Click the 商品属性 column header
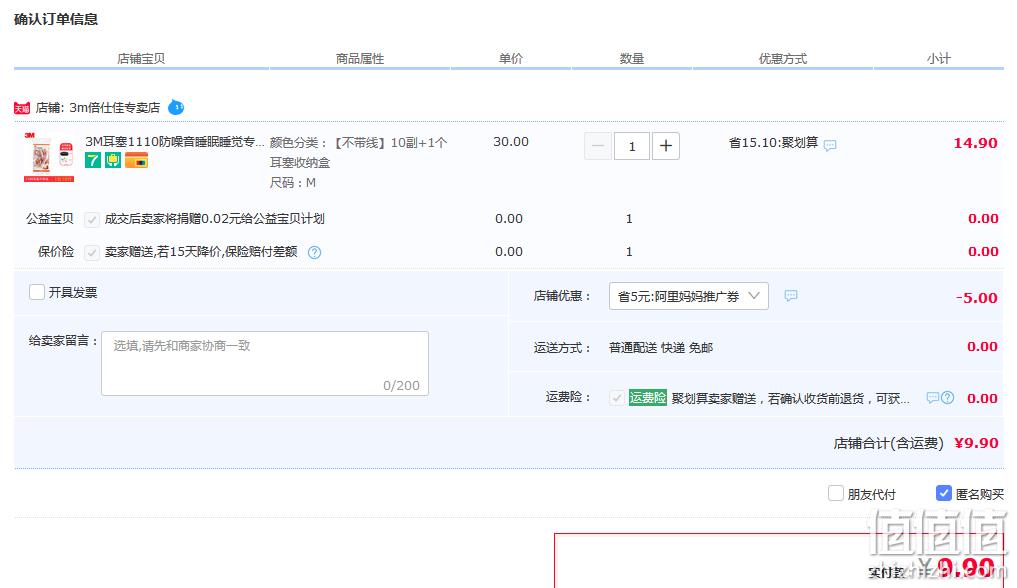 360,58
